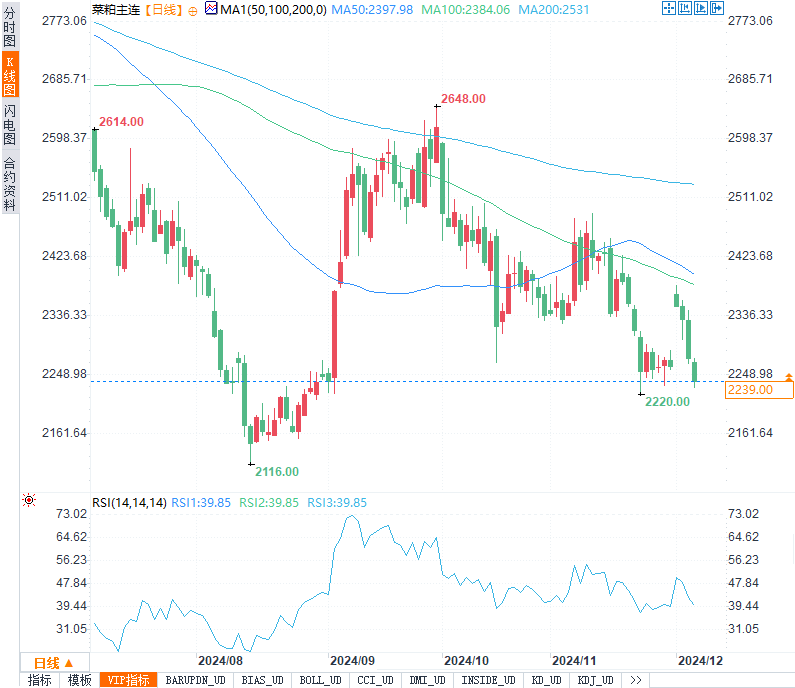Click the third icon in the top-right toolbar
Viewport: 795px width, 688px height.
point(700,9)
